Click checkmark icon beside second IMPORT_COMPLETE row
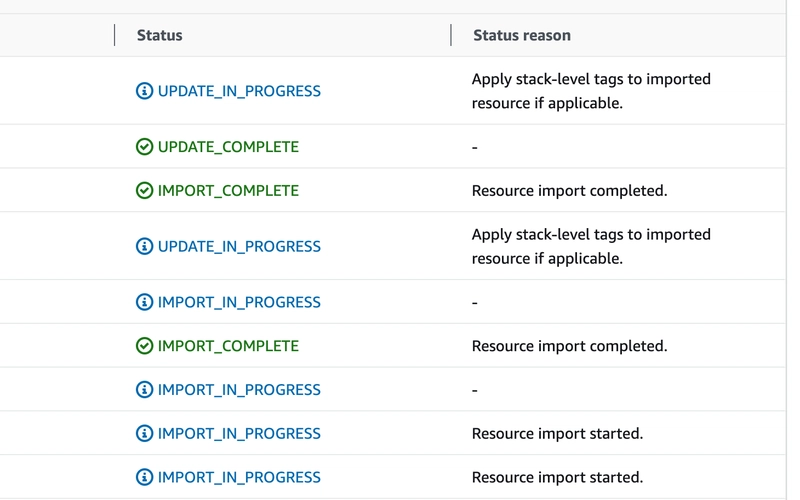800x500 pixels. click(144, 346)
